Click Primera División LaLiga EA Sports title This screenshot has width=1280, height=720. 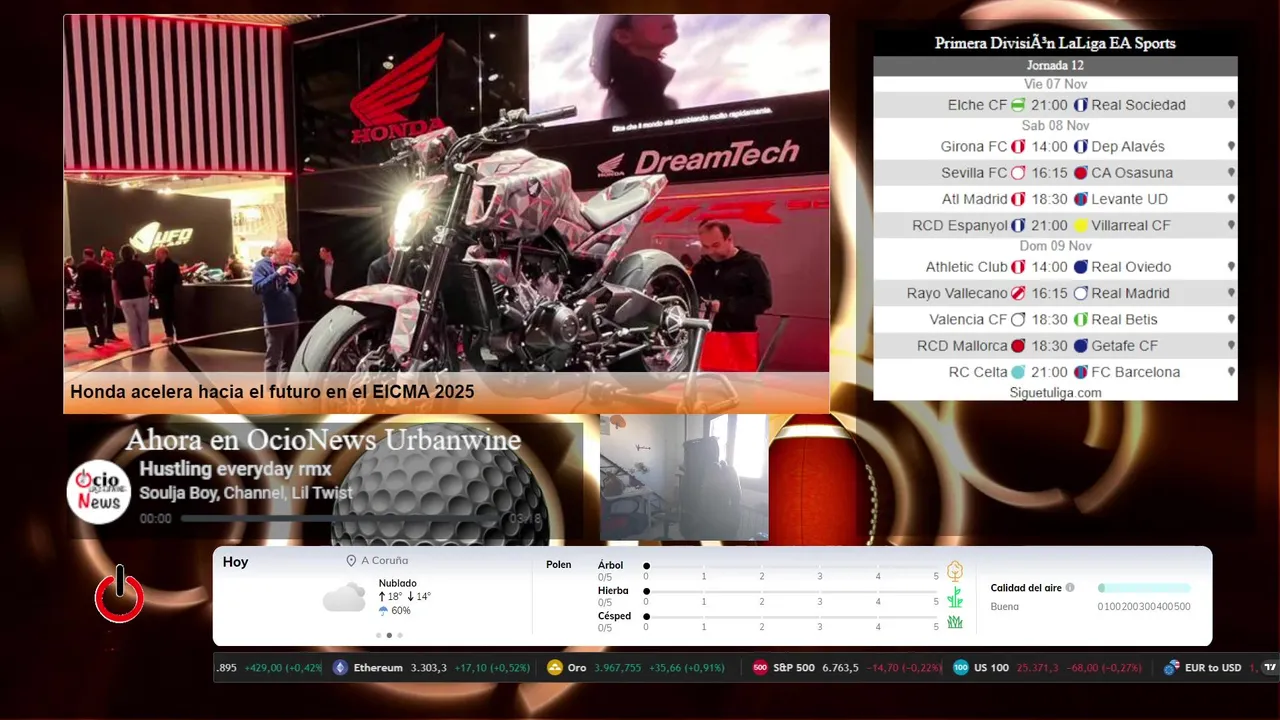[x=1055, y=43]
